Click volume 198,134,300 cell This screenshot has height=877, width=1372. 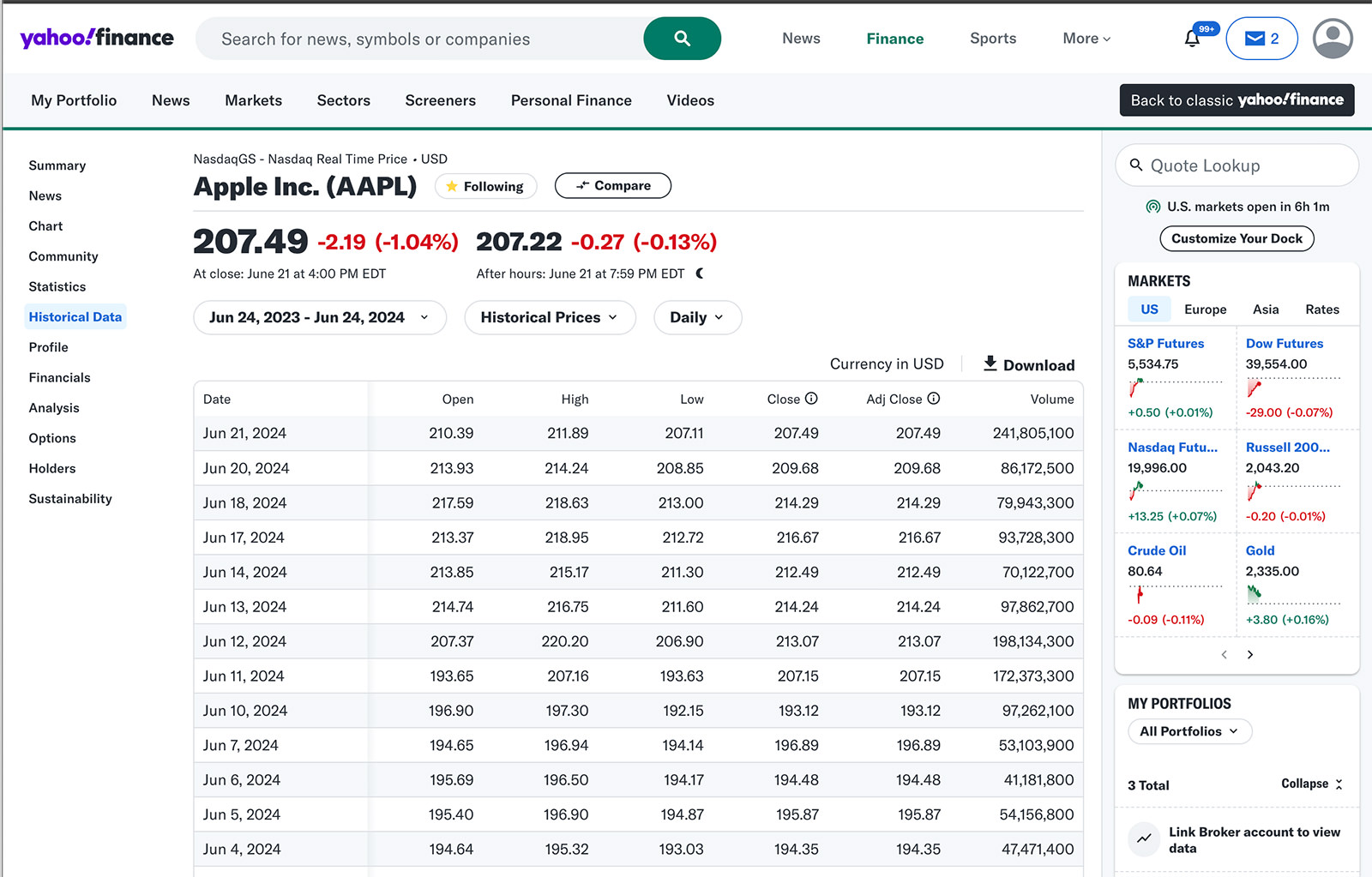(1032, 641)
